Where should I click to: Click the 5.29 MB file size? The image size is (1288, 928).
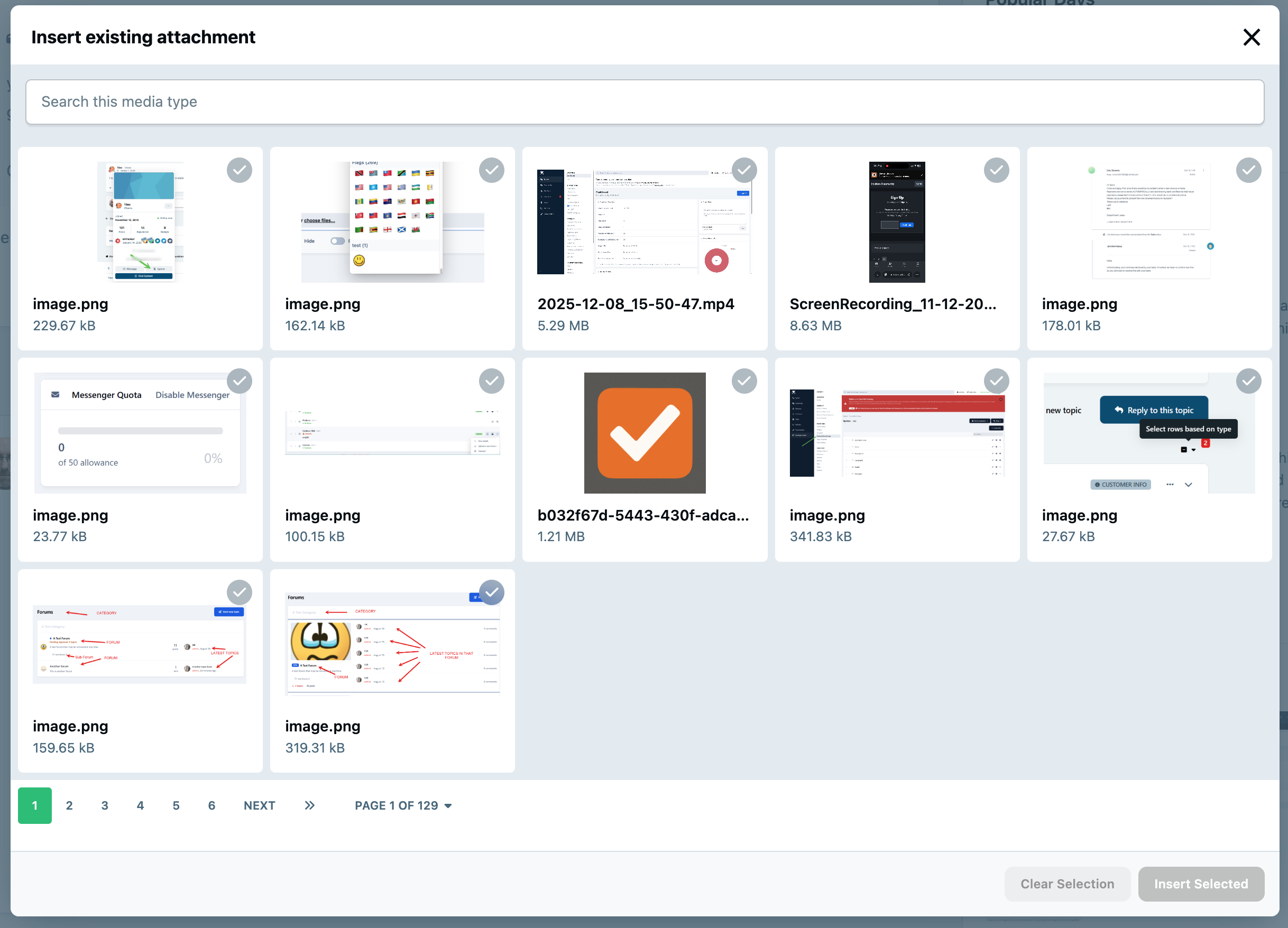coord(563,326)
